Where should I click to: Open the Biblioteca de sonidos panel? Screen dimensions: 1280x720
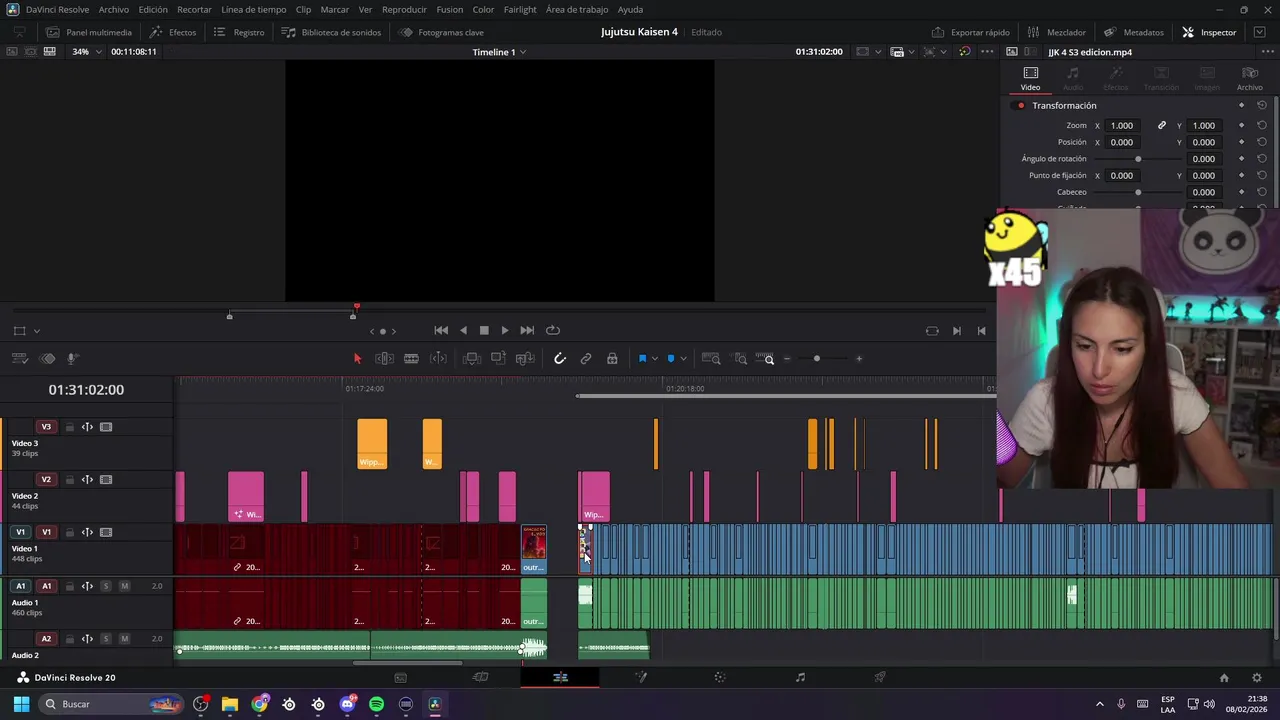[331, 32]
